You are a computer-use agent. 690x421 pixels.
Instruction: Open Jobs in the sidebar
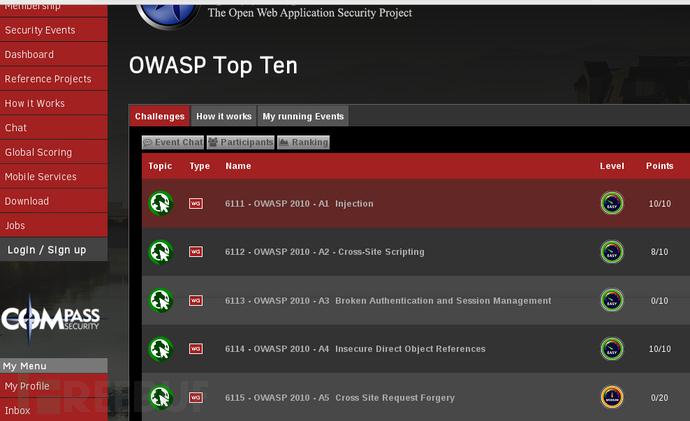(x=54, y=225)
